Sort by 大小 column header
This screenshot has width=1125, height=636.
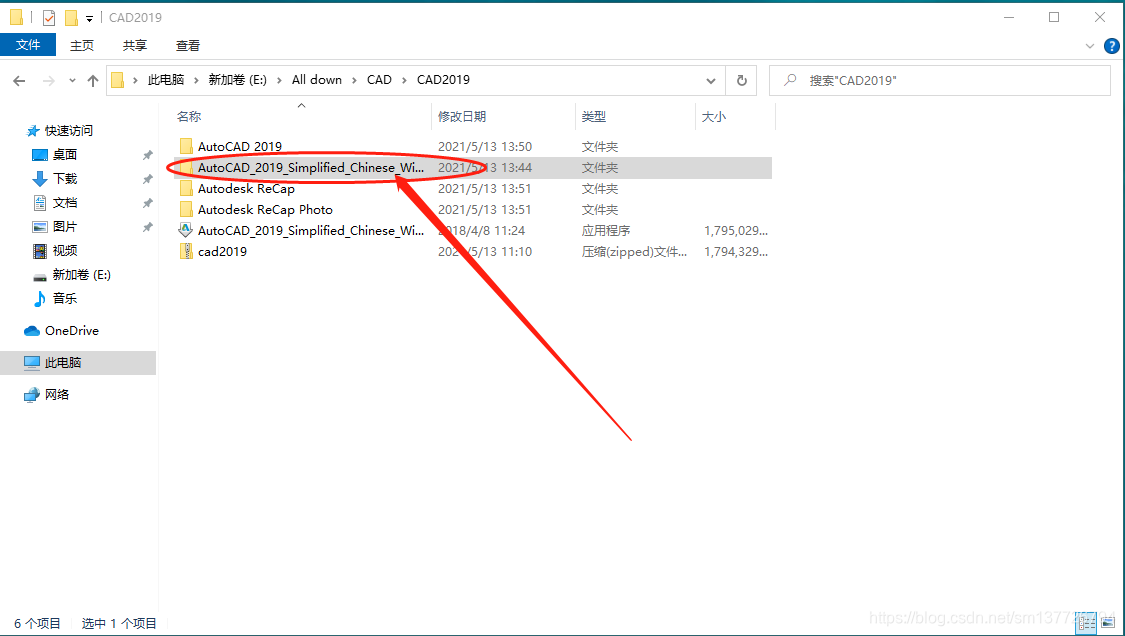(x=713, y=116)
